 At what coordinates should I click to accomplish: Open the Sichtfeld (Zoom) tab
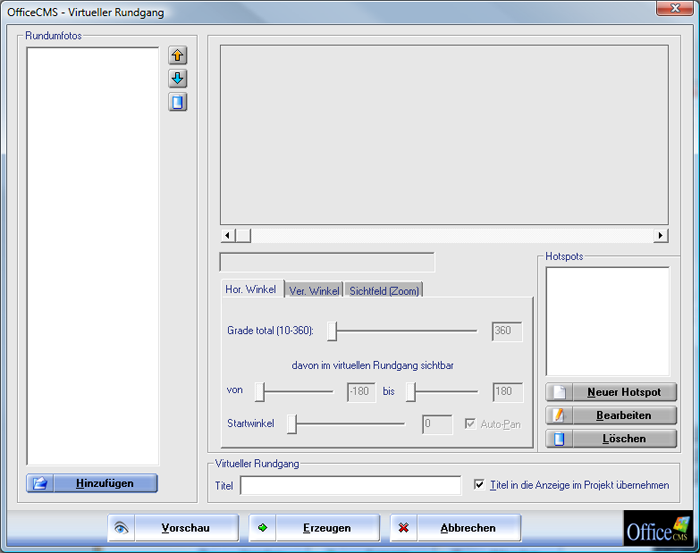384,291
